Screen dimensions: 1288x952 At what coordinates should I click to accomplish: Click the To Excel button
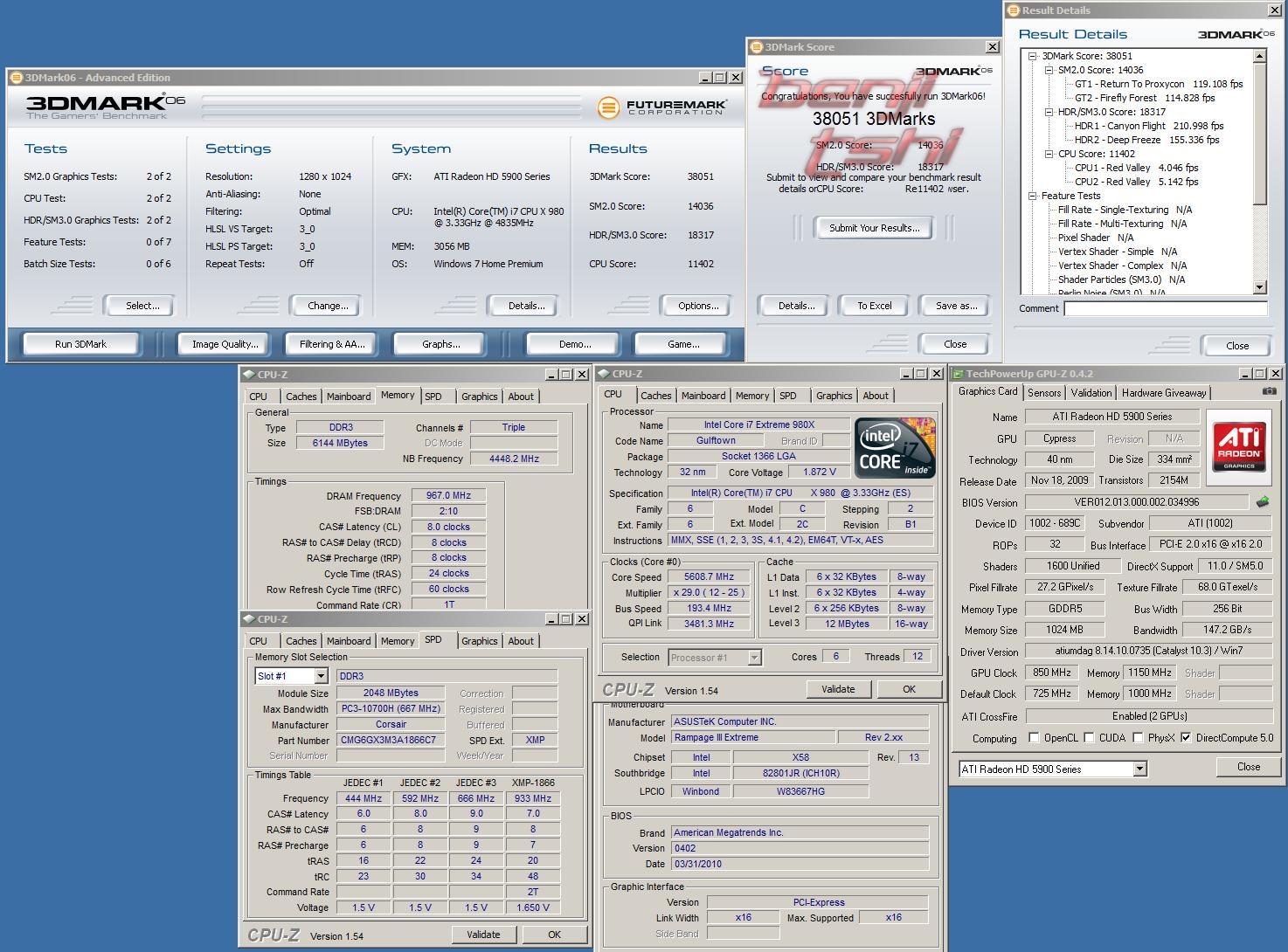[874, 306]
